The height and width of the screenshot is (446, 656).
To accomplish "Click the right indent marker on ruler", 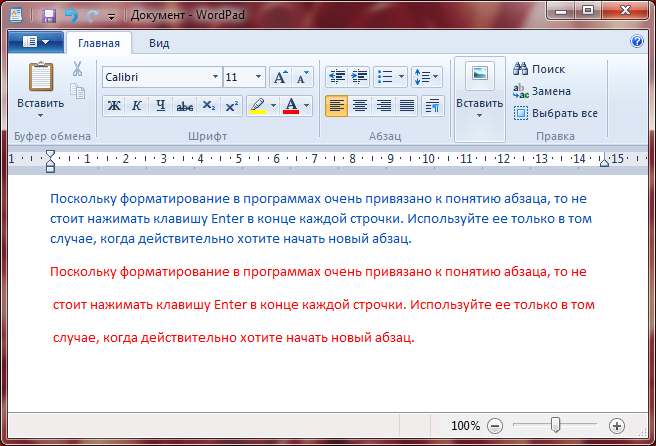I will [x=604, y=161].
